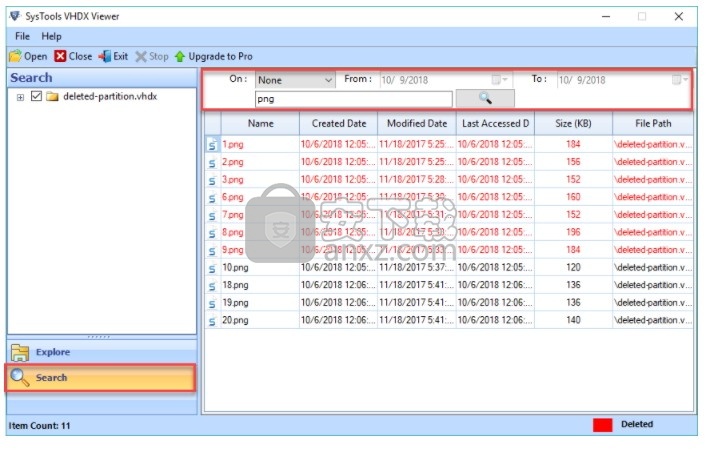Sort by Size (KB) column header
This screenshot has height=450, width=707.
click(573, 124)
